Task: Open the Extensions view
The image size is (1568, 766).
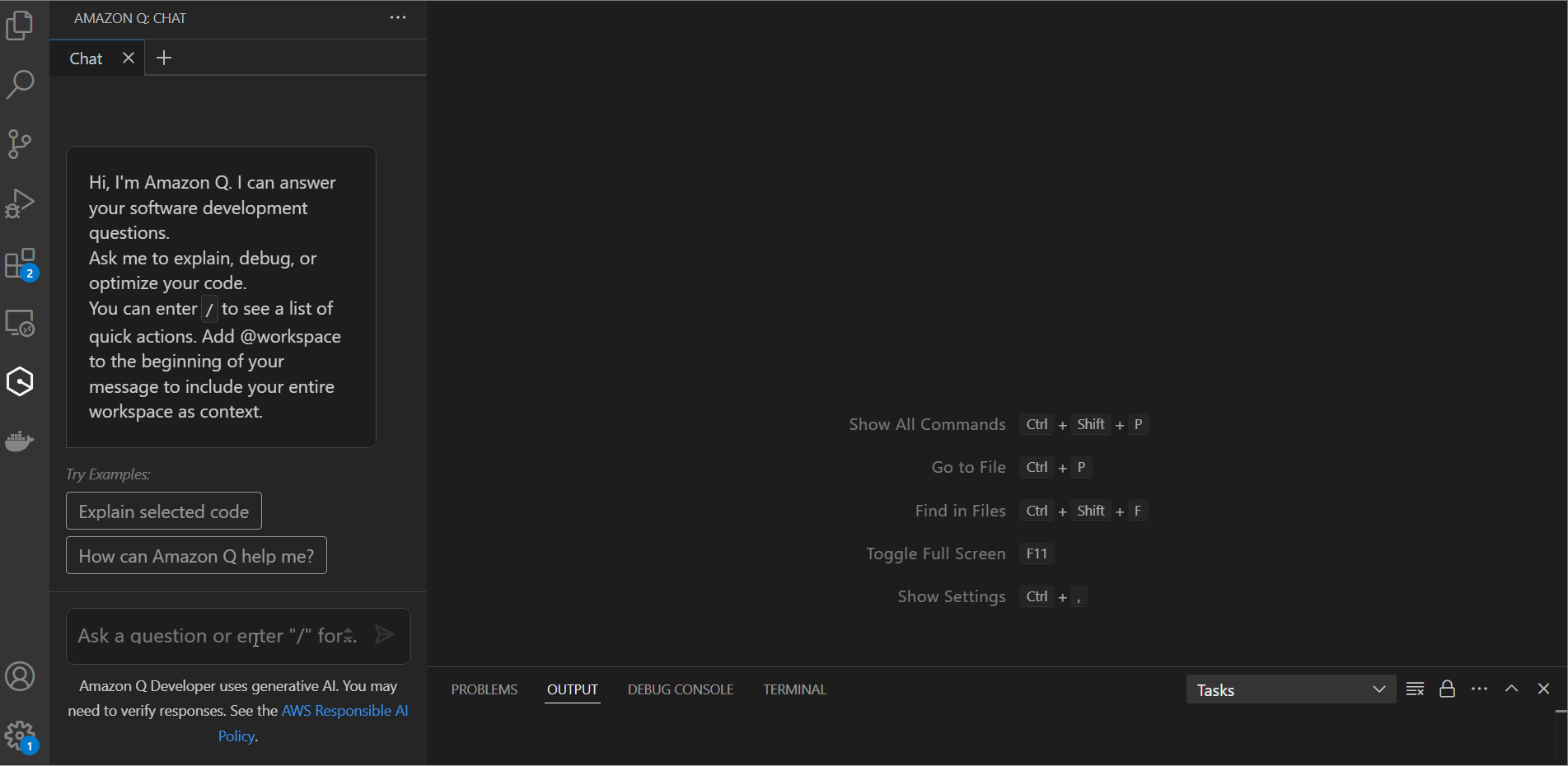Action: tap(20, 263)
